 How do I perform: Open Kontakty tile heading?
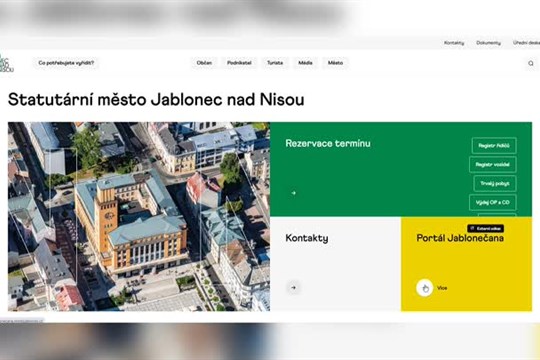click(x=307, y=238)
